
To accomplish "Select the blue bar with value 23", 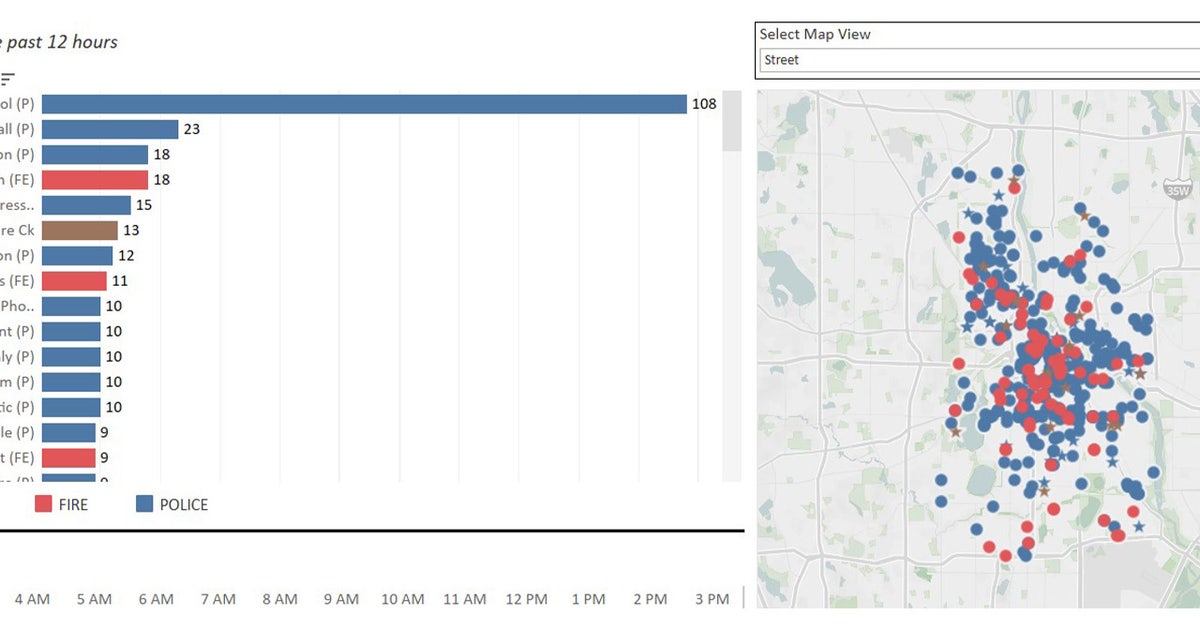I will tap(110, 129).
